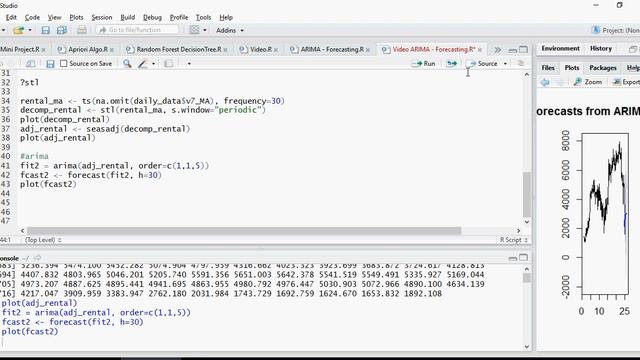Open Find/Replace with magnifier icon
The image size is (640, 360).
[x=127, y=64]
